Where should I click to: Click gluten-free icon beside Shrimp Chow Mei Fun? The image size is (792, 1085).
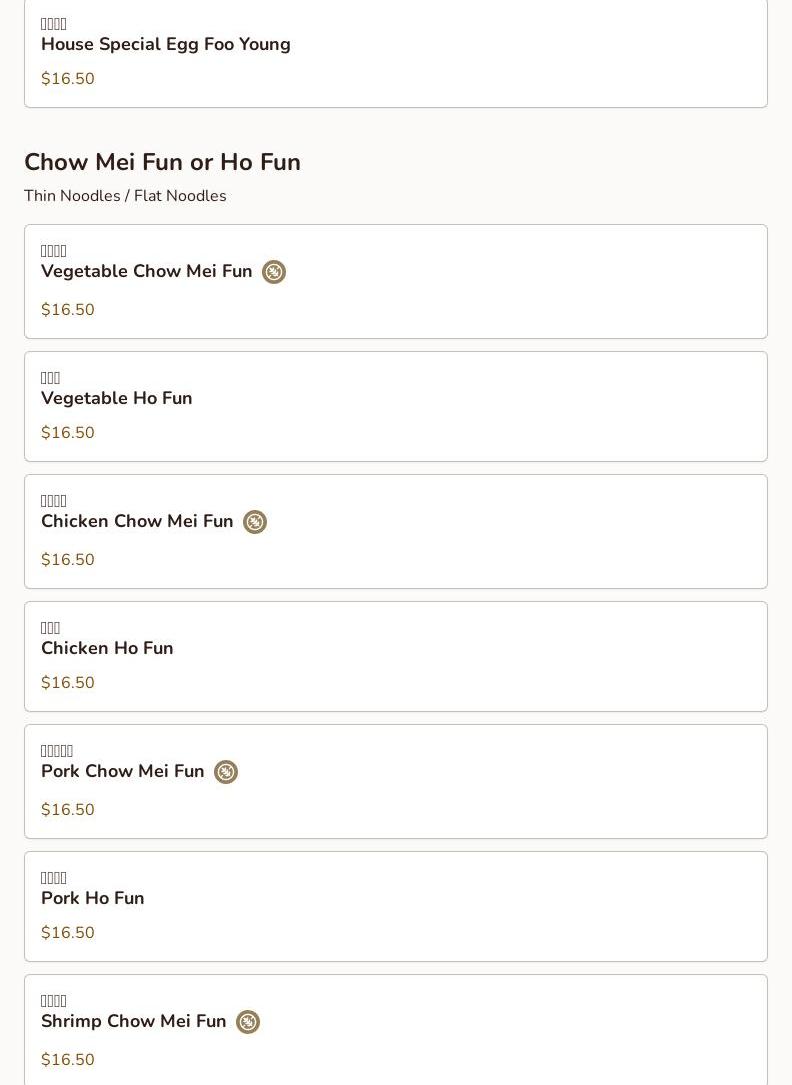tap(248, 1021)
